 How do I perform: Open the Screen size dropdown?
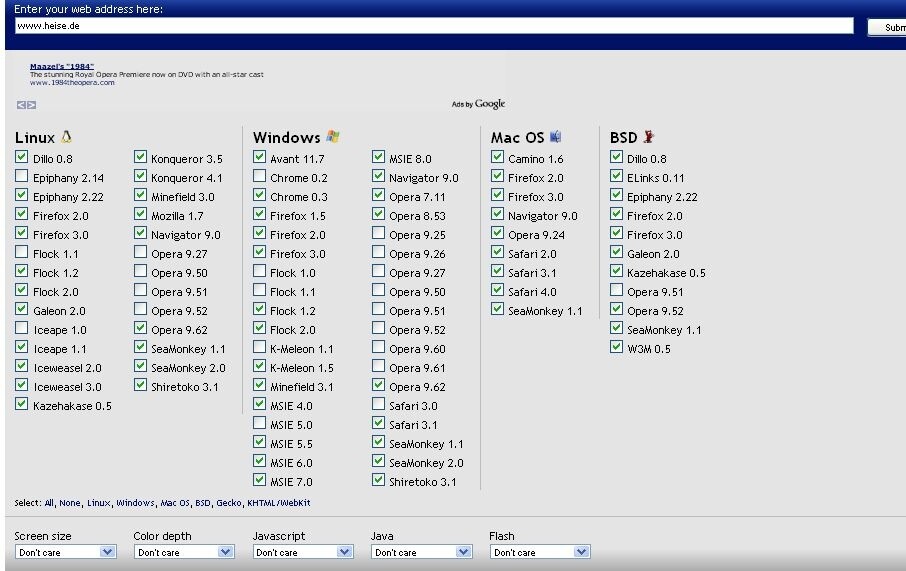65,552
